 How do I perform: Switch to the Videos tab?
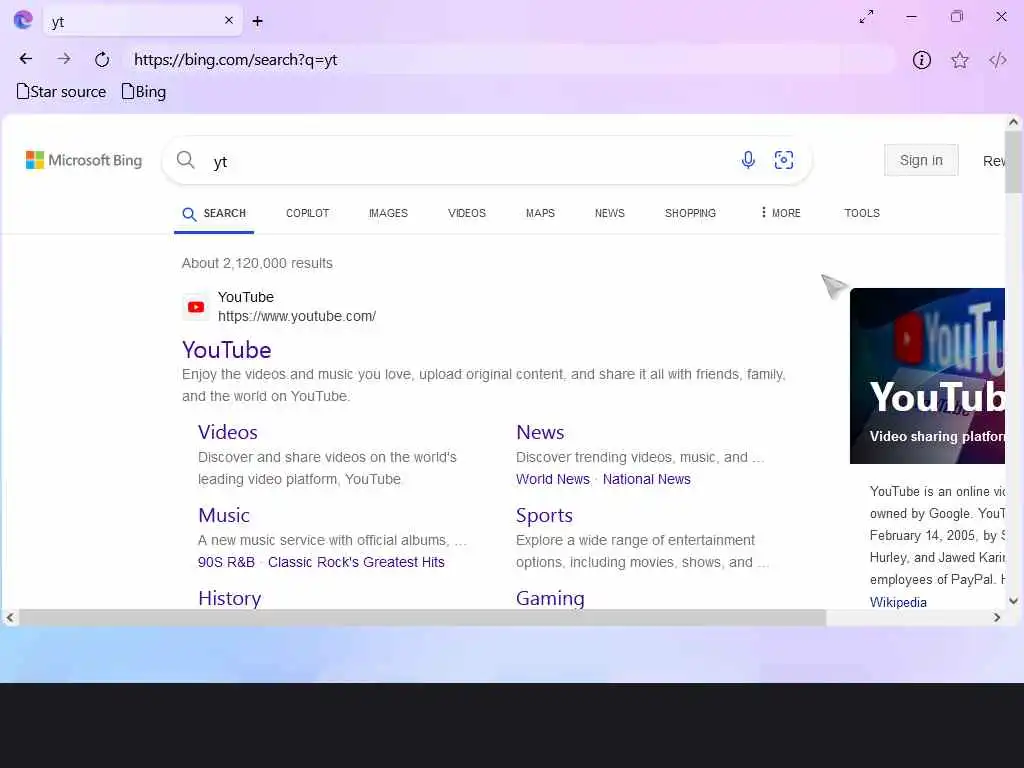pyautogui.click(x=467, y=214)
